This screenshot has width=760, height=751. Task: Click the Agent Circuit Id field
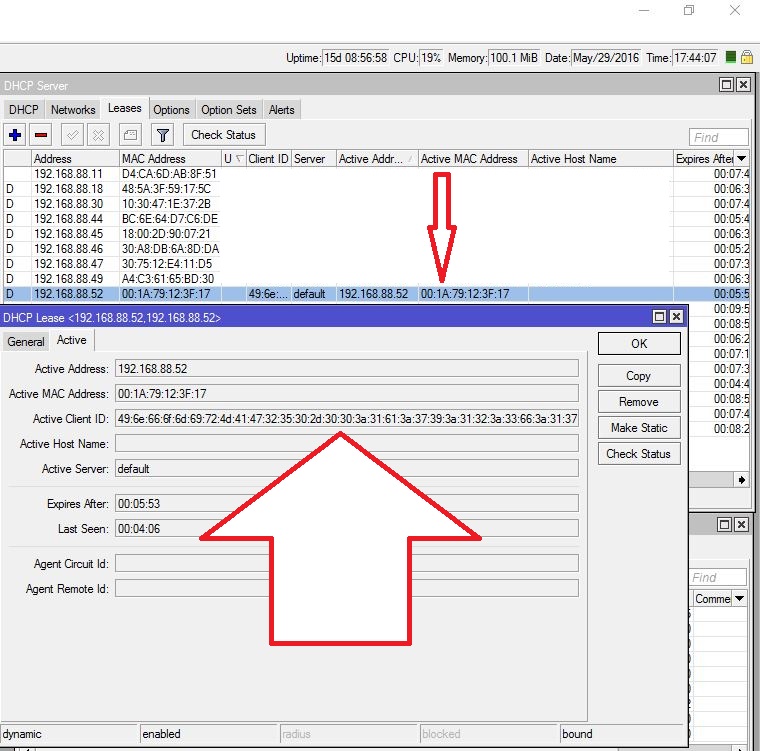347,563
